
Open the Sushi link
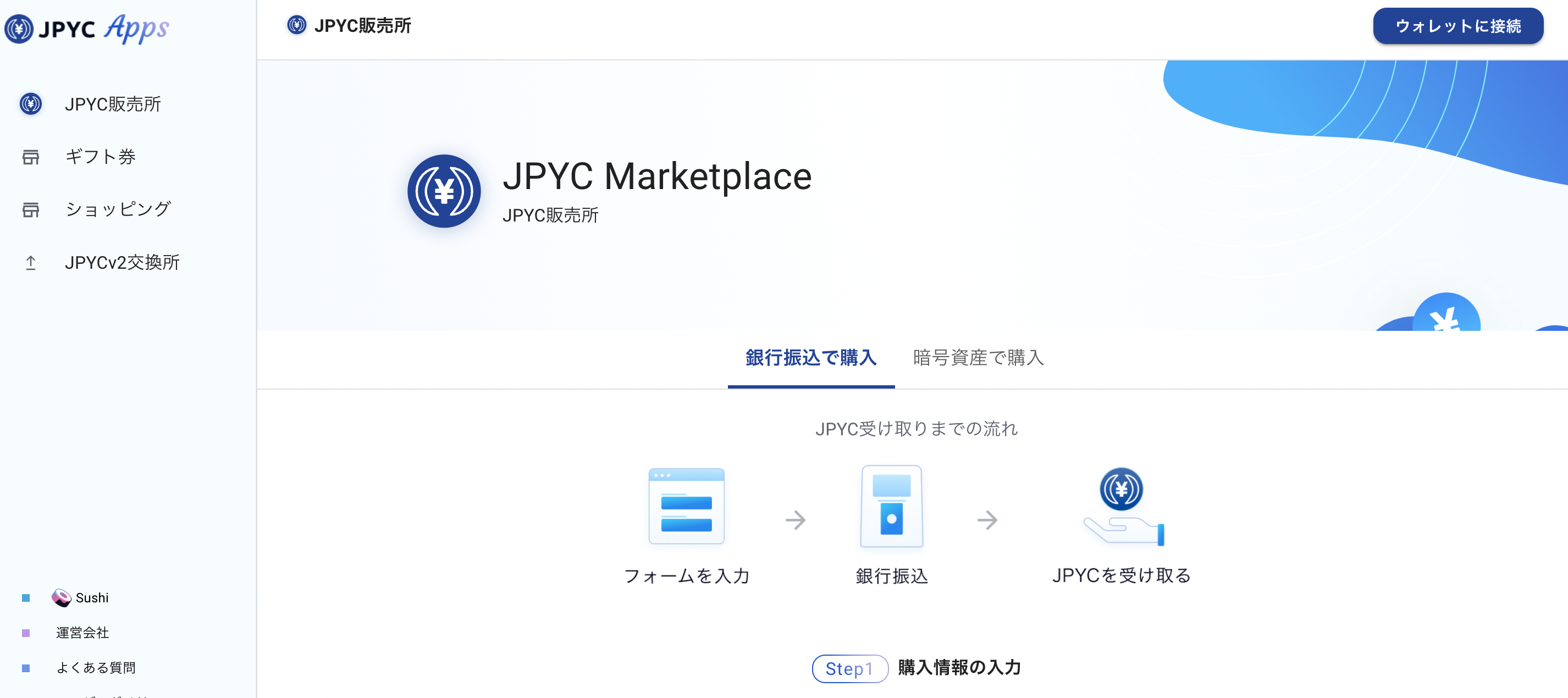[x=92, y=597]
